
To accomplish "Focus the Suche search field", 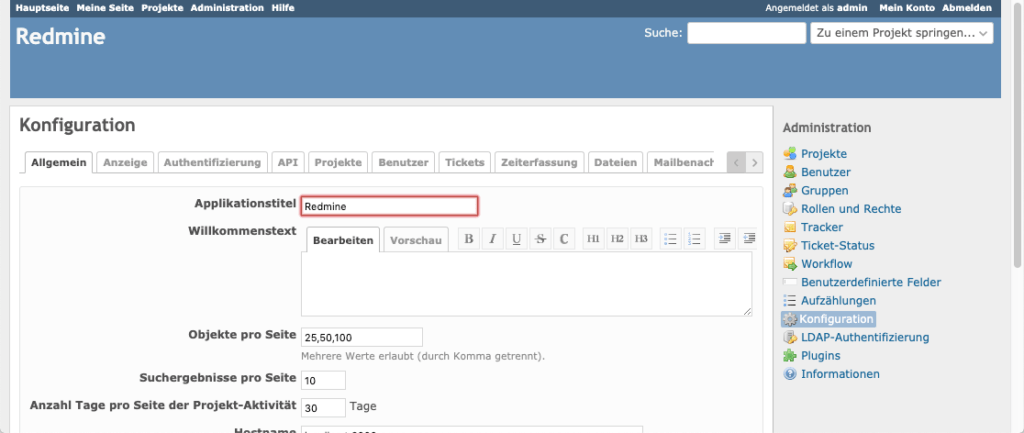I will [746, 33].
